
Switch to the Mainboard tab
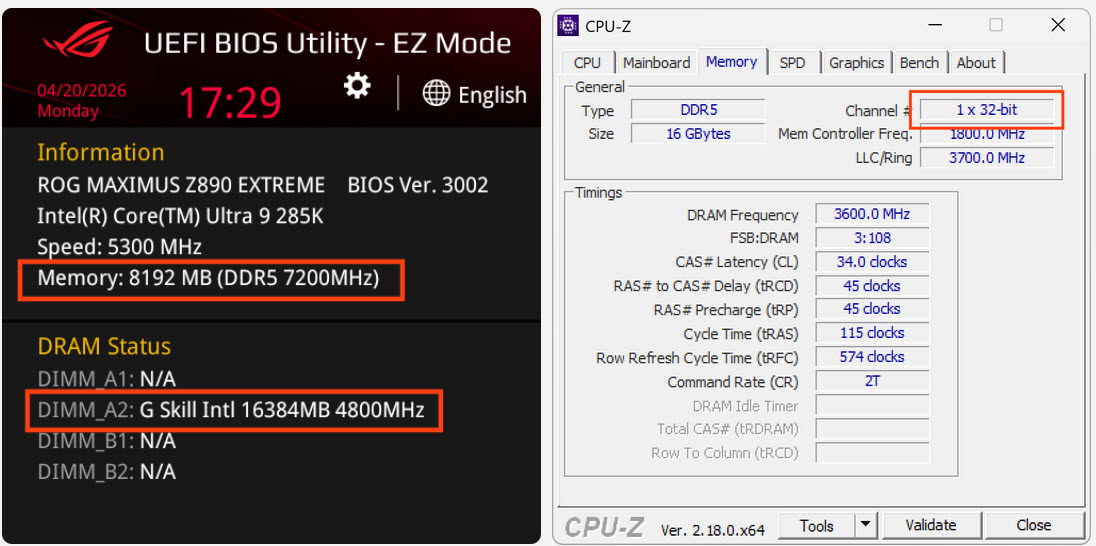[656, 62]
